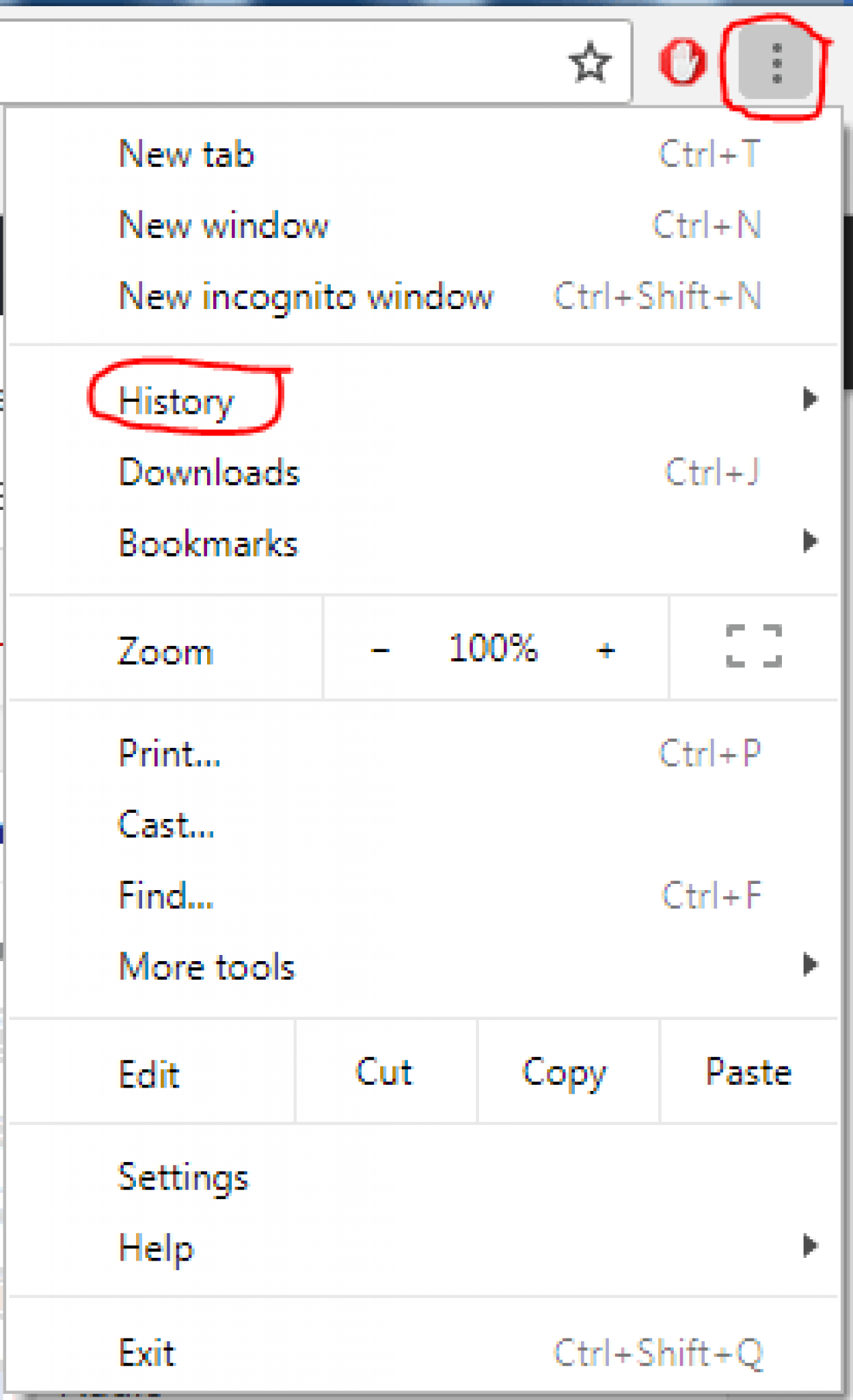
Task: Click in the address bar field
Action: click(273, 63)
